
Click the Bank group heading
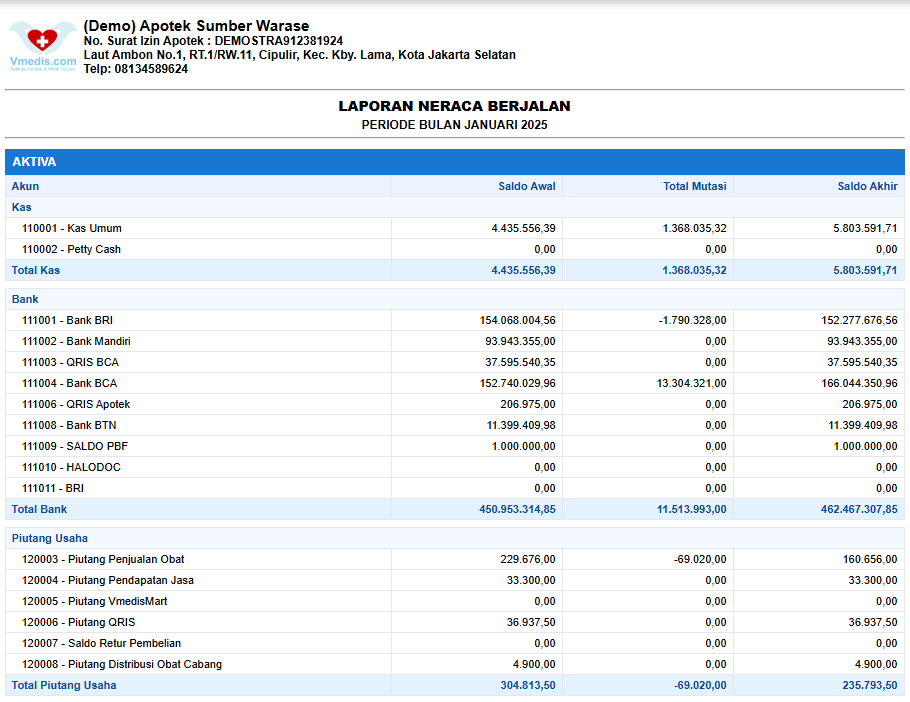pos(25,299)
